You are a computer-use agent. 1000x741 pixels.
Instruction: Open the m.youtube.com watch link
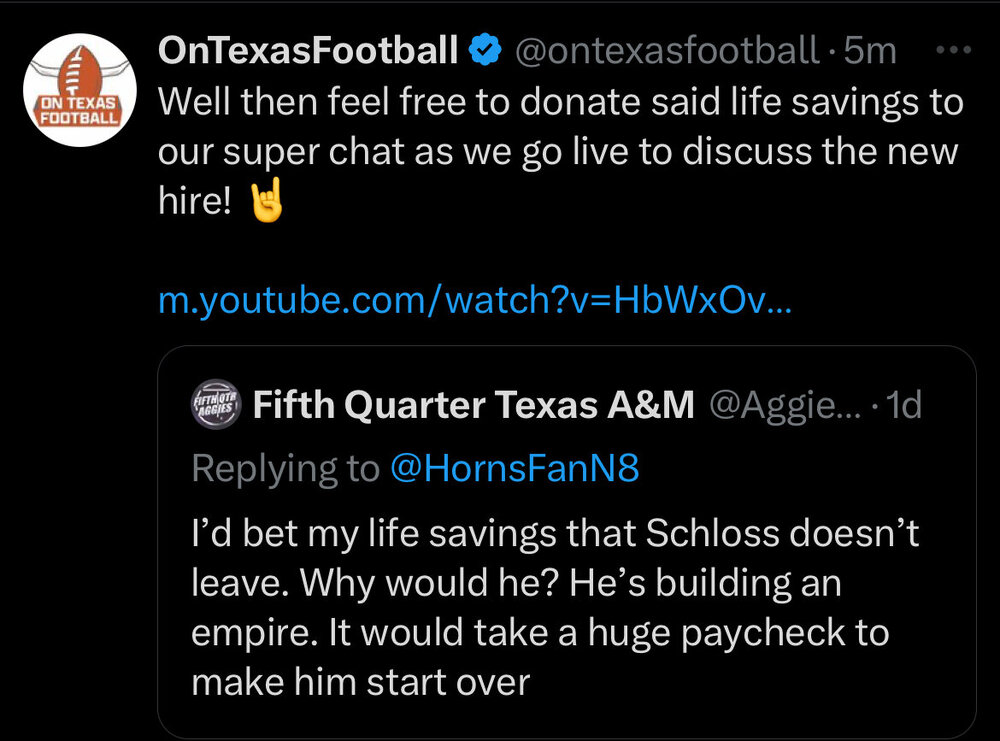(x=475, y=300)
